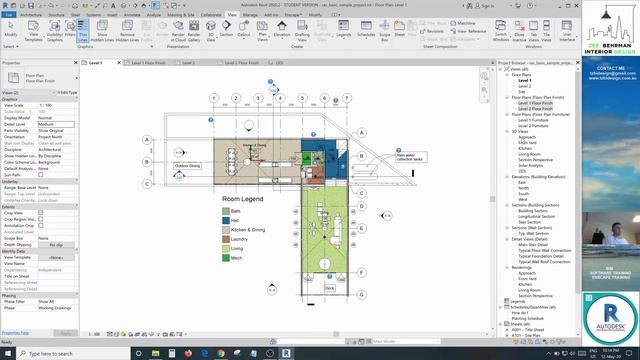This screenshot has width=640, height=360.
Task: Open Select dropdown under Modify
Action: tap(11, 47)
